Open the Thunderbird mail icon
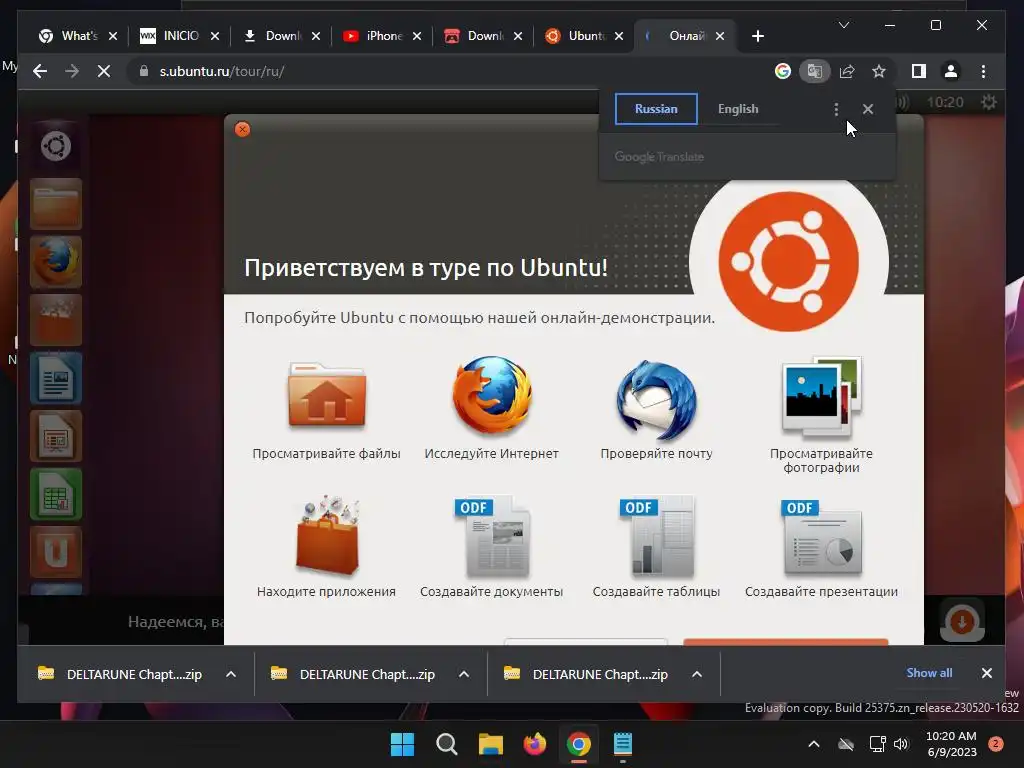This screenshot has width=1024, height=768. click(656, 398)
